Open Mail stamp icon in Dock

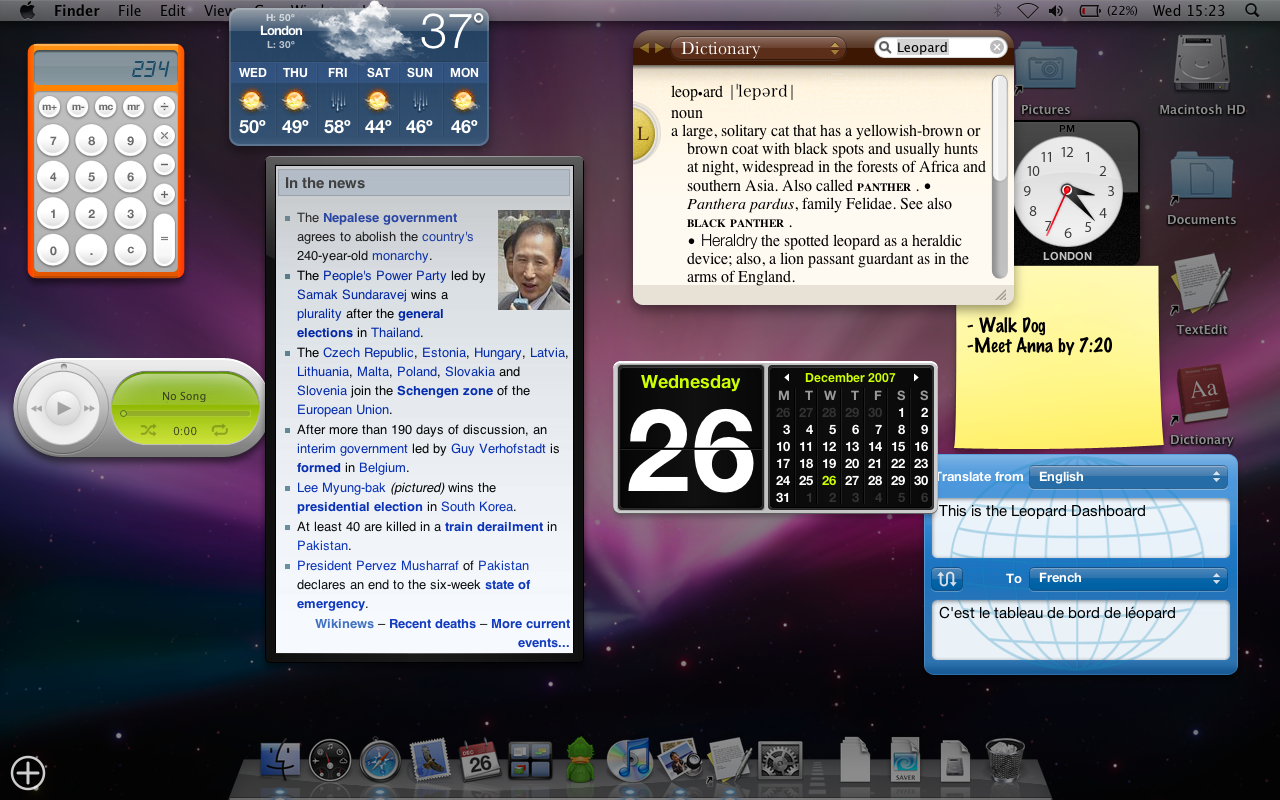tap(430, 761)
